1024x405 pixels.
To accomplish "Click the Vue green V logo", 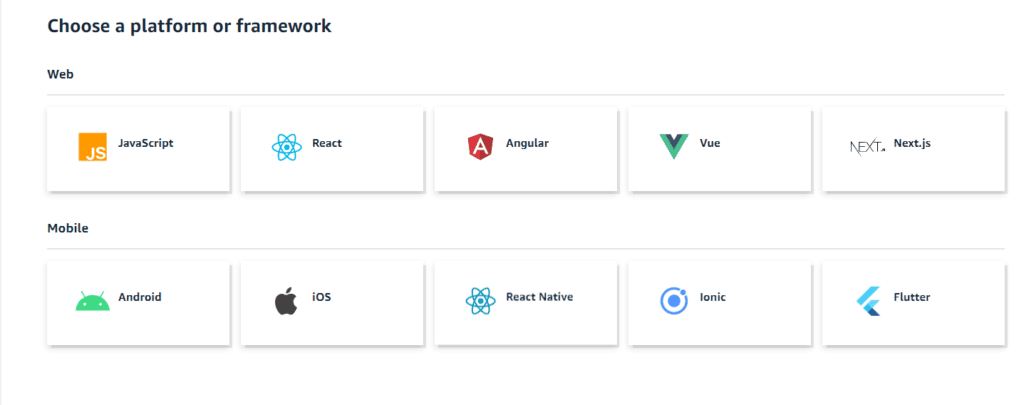I will (x=674, y=147).
